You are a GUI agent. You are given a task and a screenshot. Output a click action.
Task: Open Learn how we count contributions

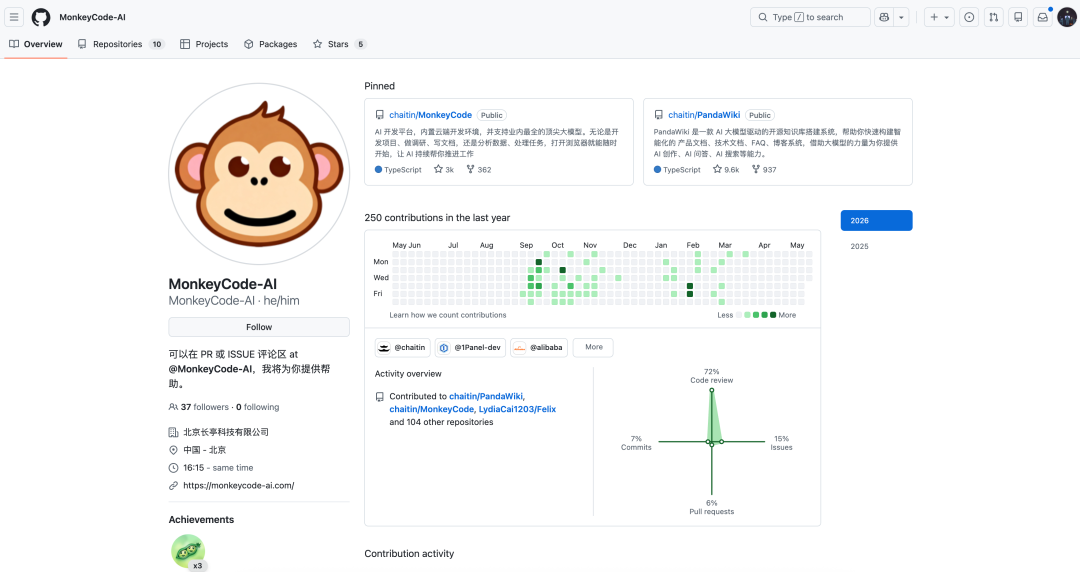448,315
